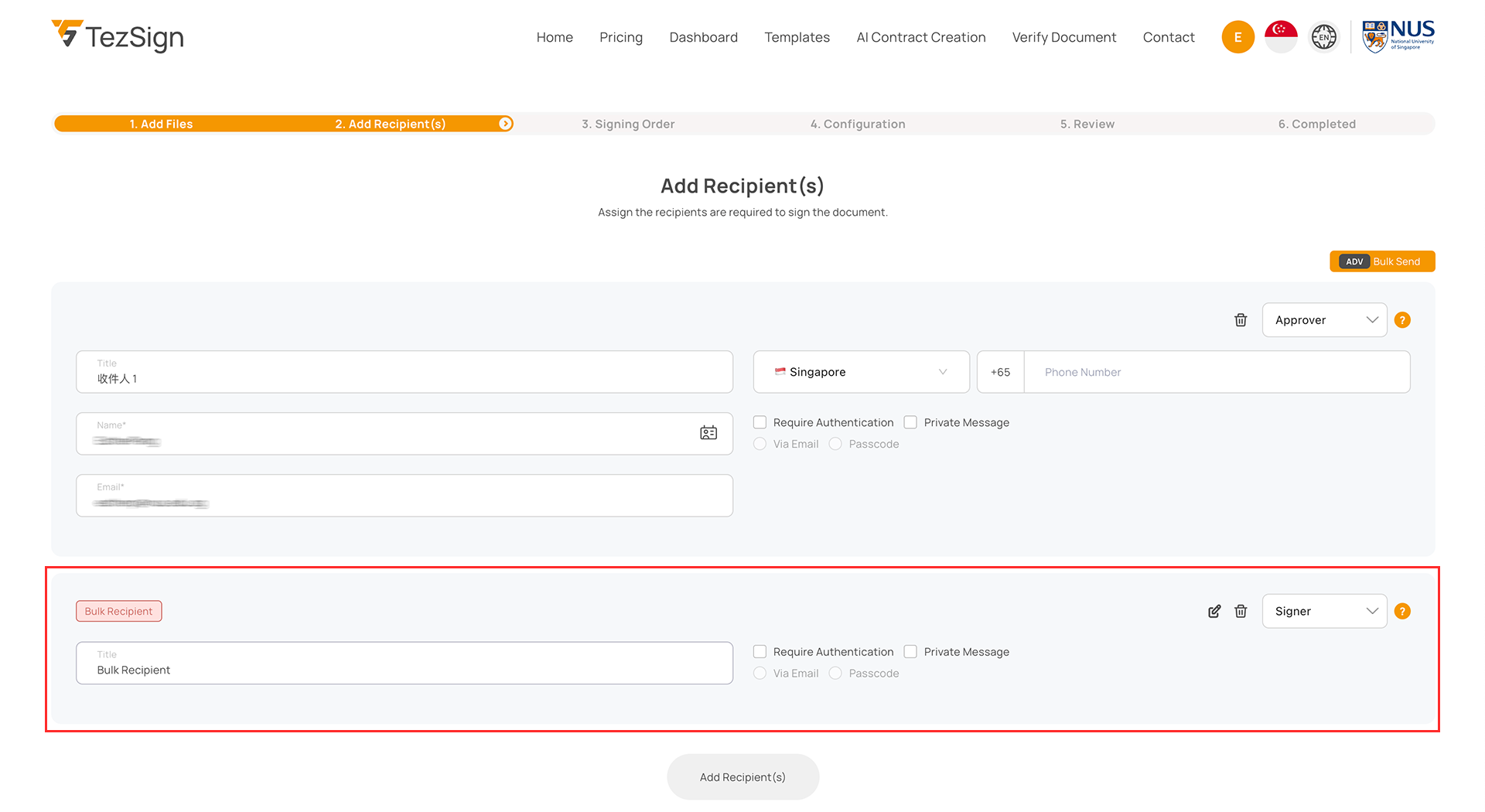Screen dimensions: 1485x812
Task: Click the Bulk Send button
Action: [1382, 261]
